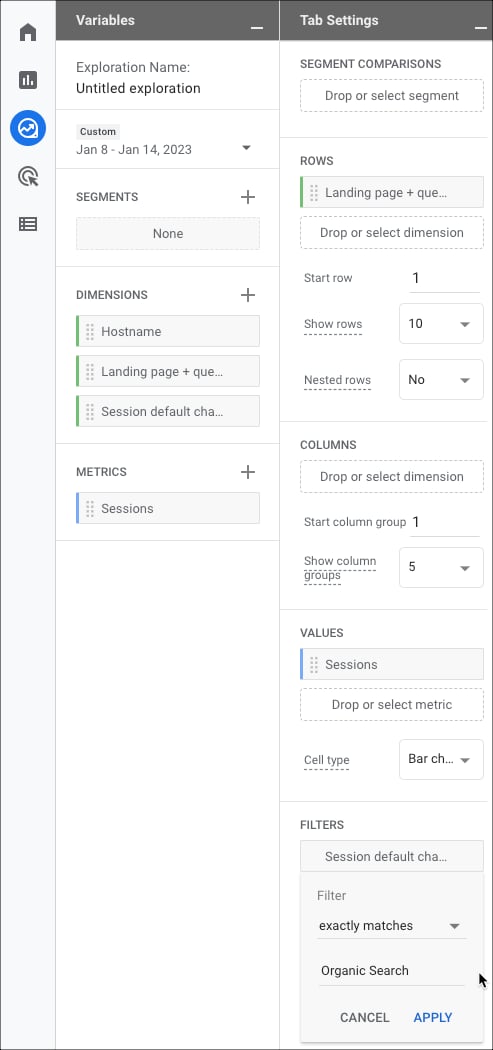This screenshot has height=1050, width=493.
Task: Open the Show rows dropdown
Action: pos(441,324)
